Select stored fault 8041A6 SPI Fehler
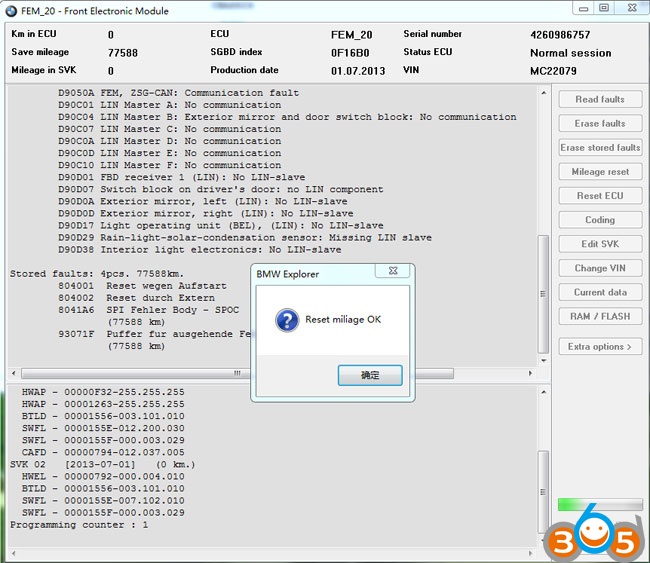Screen dimensions: 650x563 pos(148,310)
